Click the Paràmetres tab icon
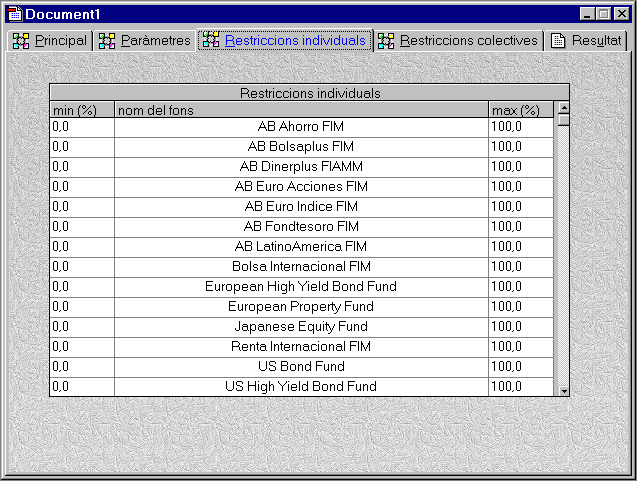The image size is (637, 481). [107, 41]
